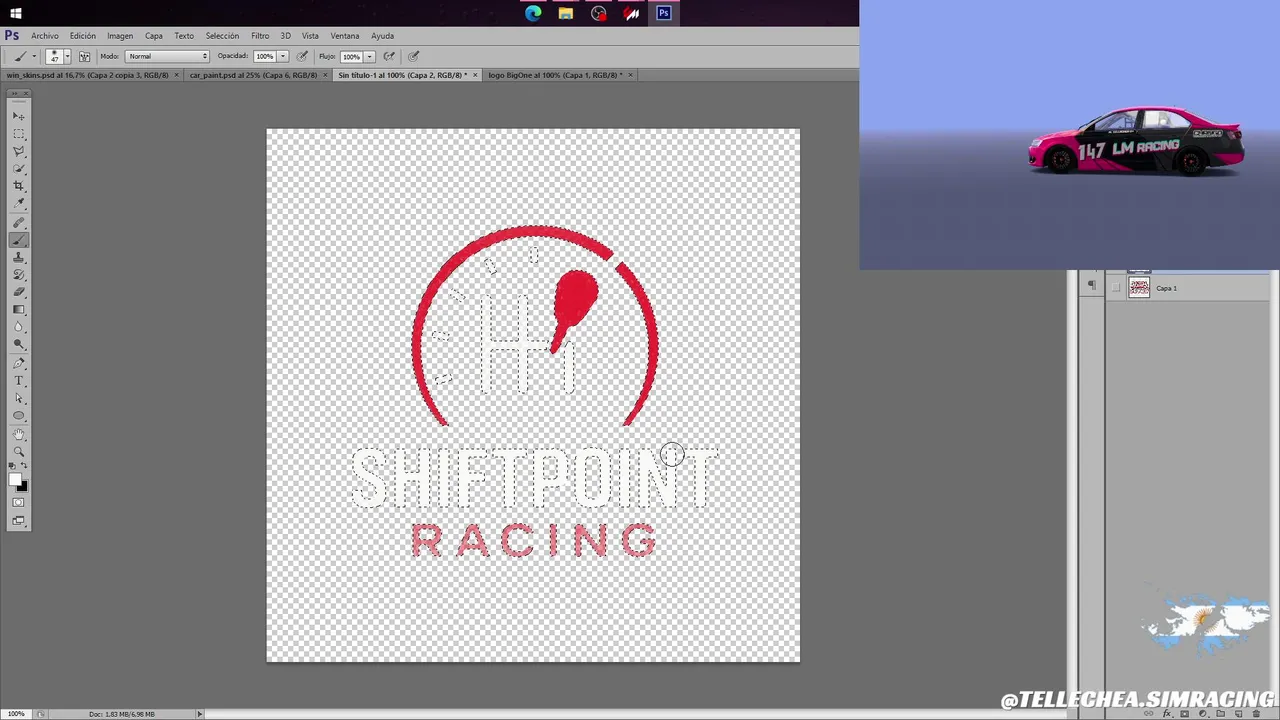
Task: Select the Clone Stamp tool
Action: coord(19,258)
